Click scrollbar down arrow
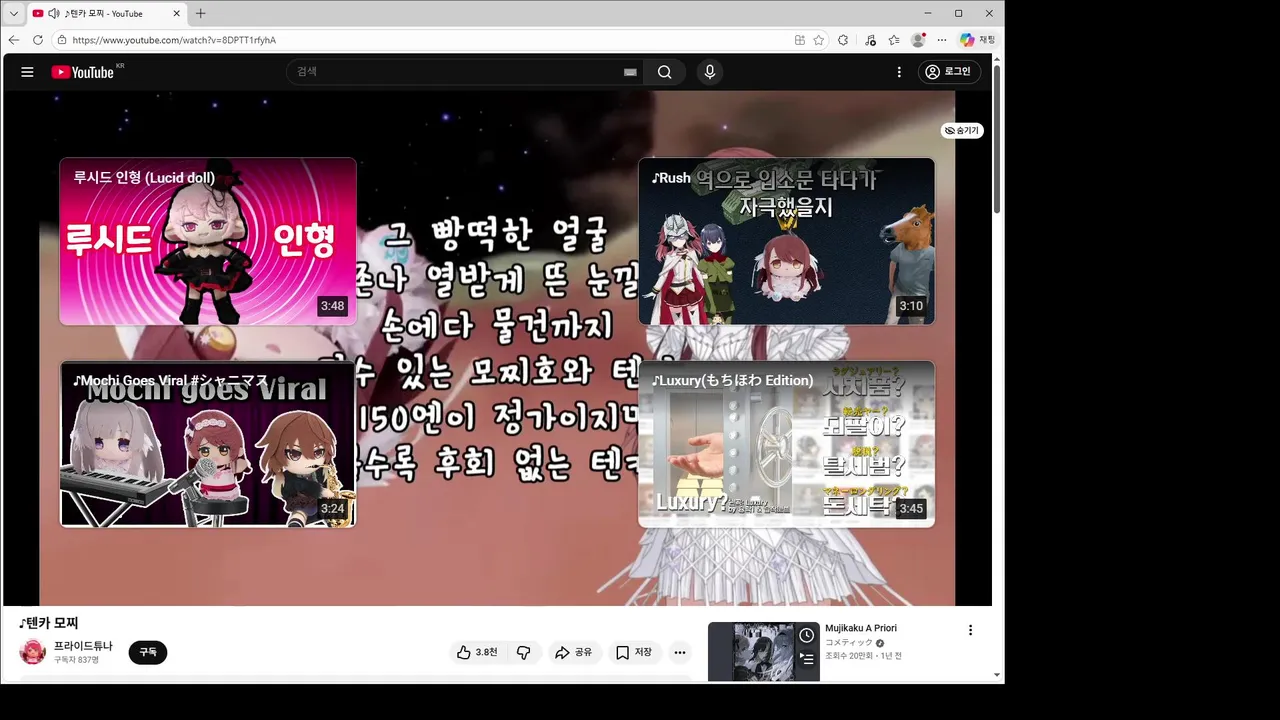This screenshot has width=1280, height=720. pos(997,675)
